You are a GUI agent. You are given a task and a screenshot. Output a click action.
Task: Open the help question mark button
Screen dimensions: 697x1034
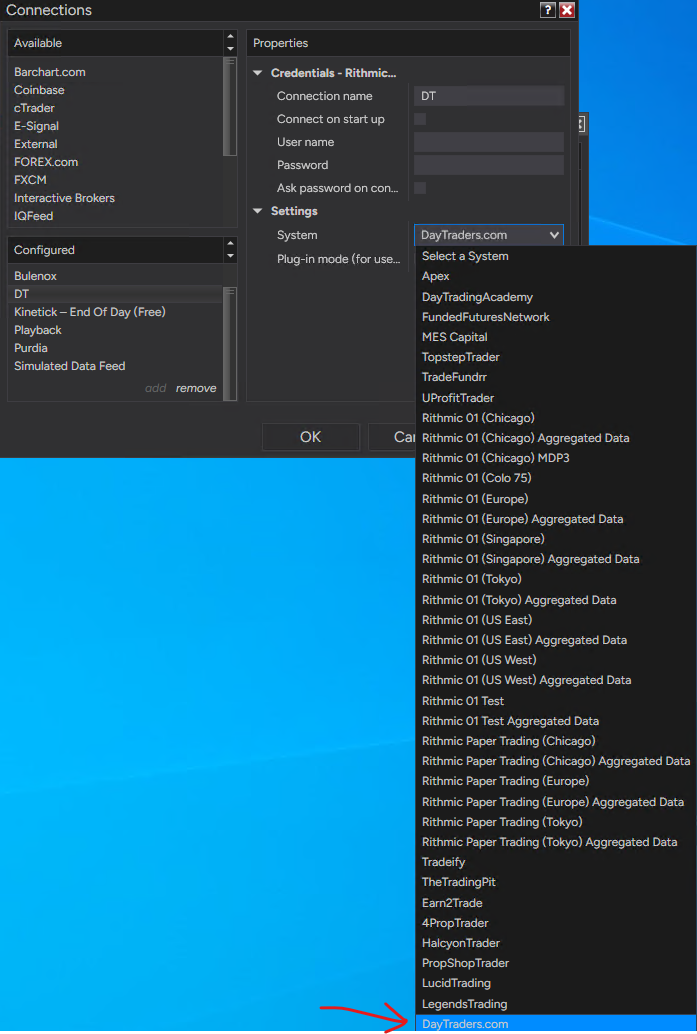(x=547, y=10)
